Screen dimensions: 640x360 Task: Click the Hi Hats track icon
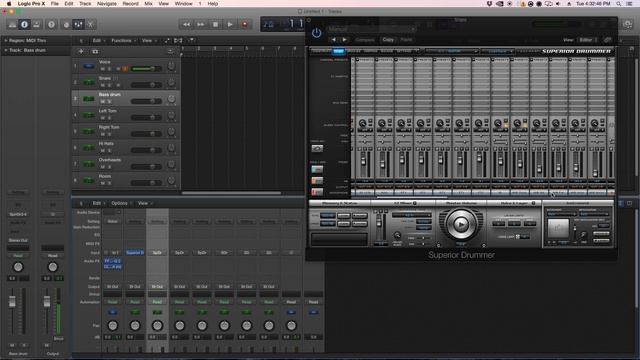click(89, 148)
